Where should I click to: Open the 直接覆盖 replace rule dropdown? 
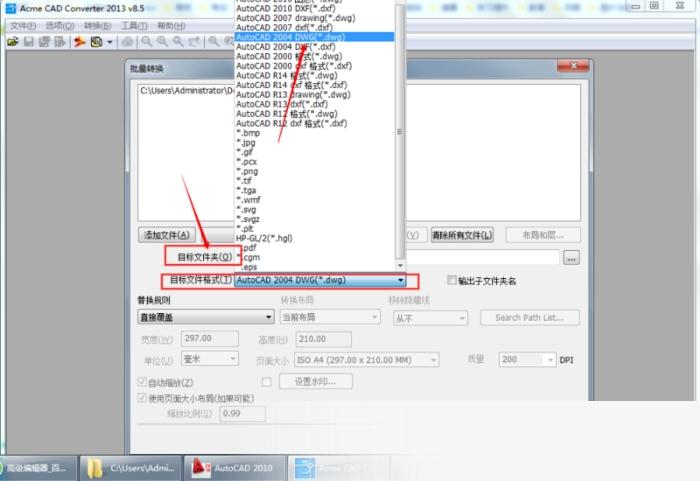pos(206,317)
